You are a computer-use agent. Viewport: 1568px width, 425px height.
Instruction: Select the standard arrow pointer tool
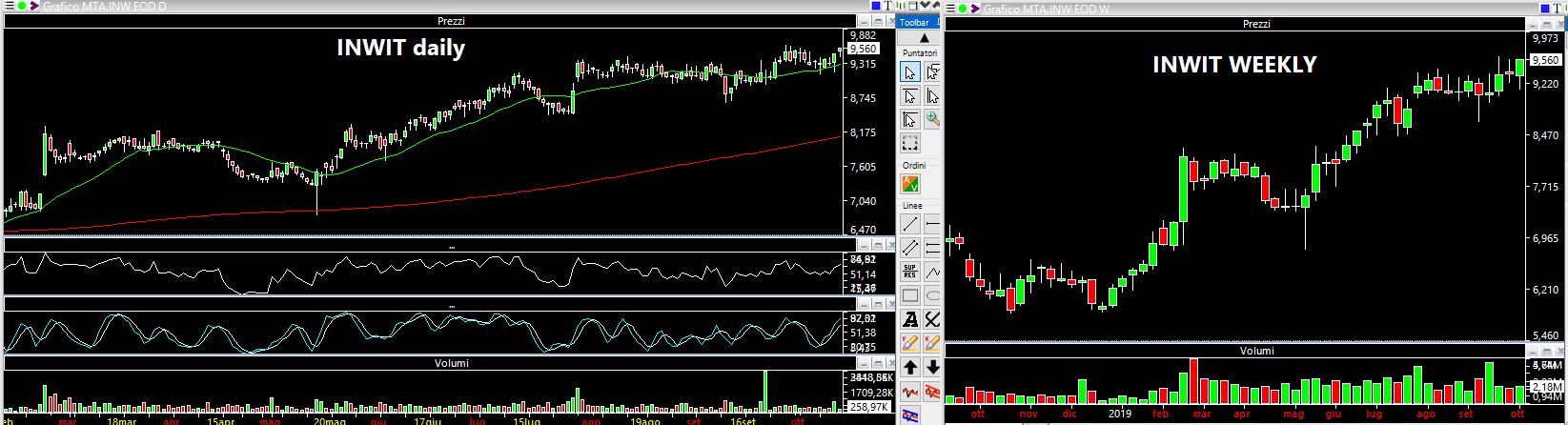pyautogui.click(x=910, y=72)
